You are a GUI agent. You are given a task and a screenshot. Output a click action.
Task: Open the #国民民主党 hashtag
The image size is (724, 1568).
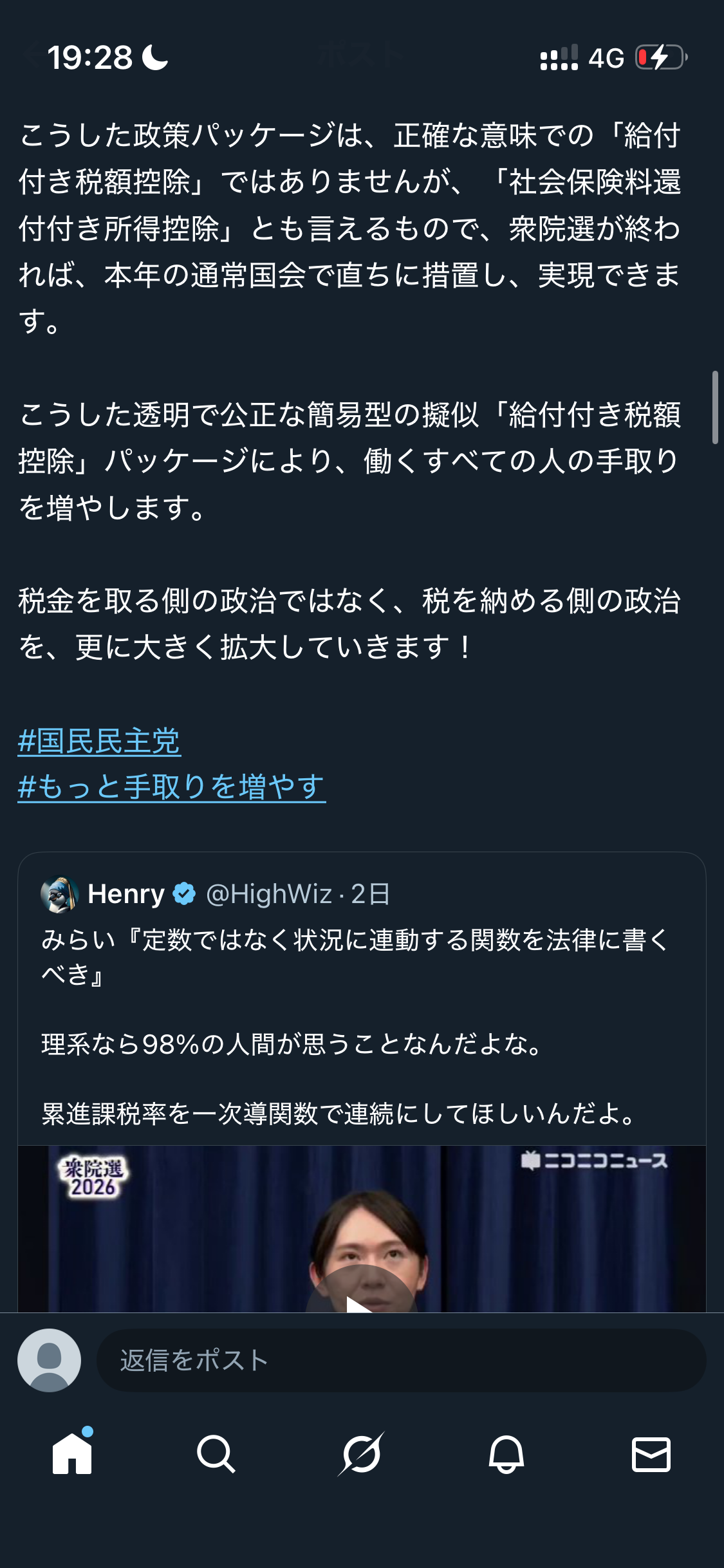point(99,741)
